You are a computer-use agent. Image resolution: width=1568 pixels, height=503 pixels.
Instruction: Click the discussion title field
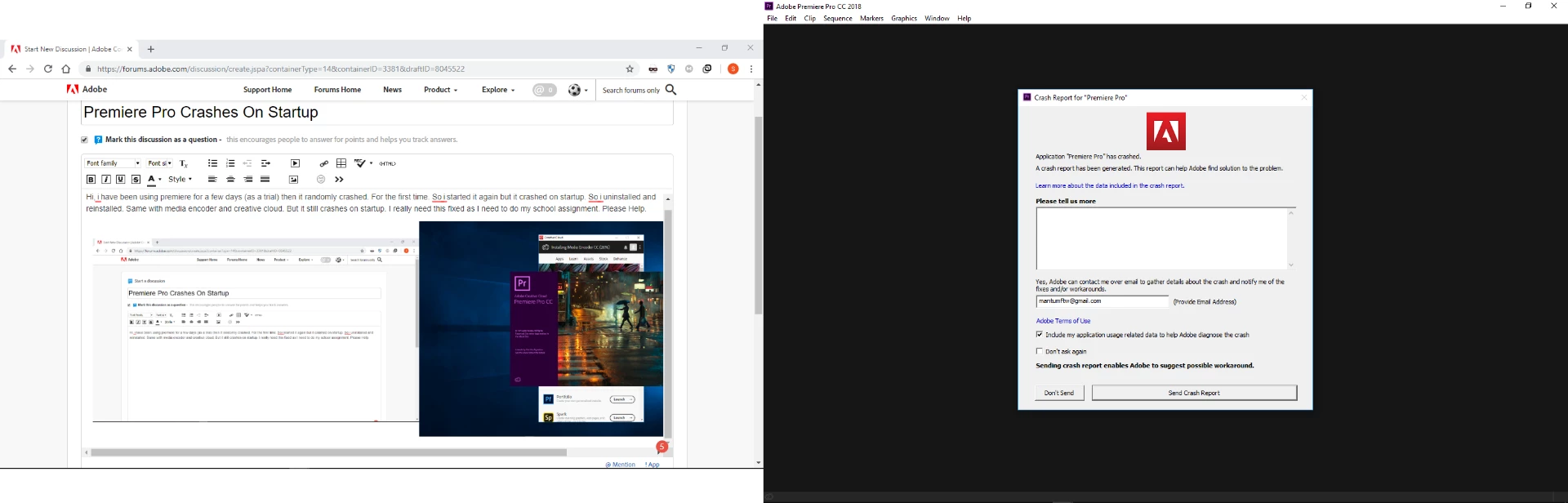[x=377, y=113]
